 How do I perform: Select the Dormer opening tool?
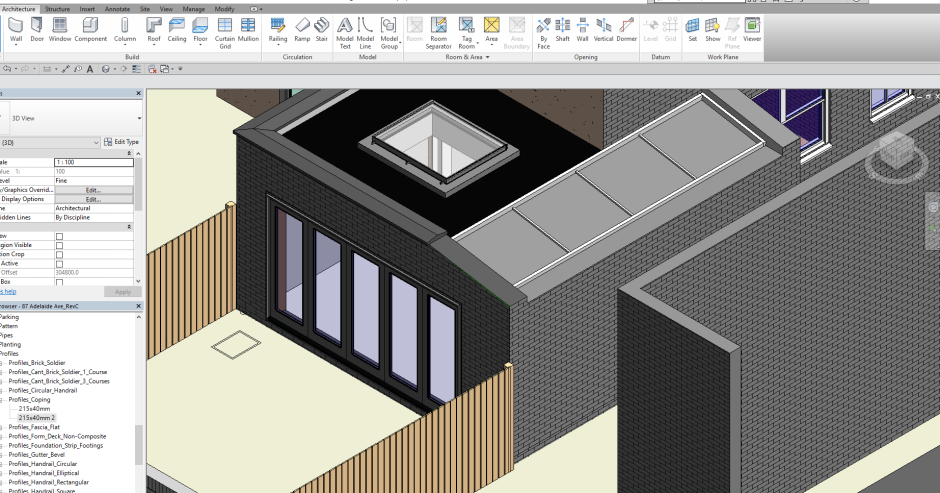coord(626,30)
